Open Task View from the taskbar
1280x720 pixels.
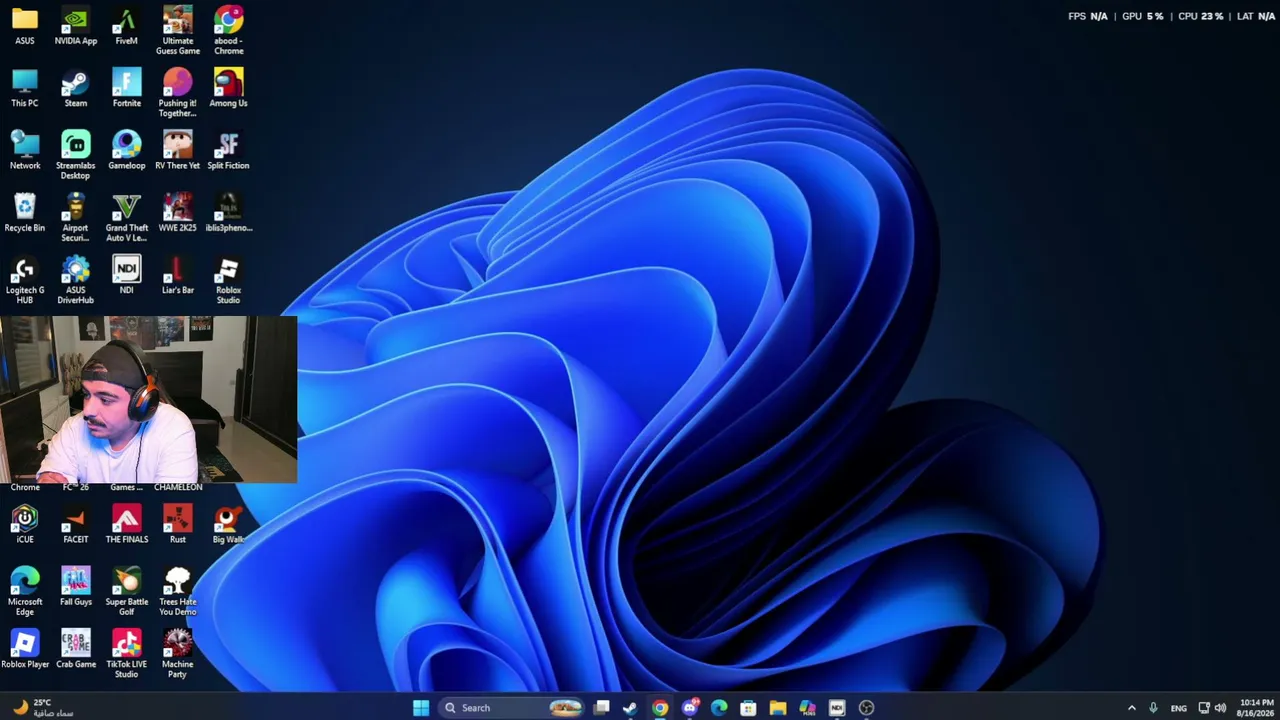click(601, 708)
